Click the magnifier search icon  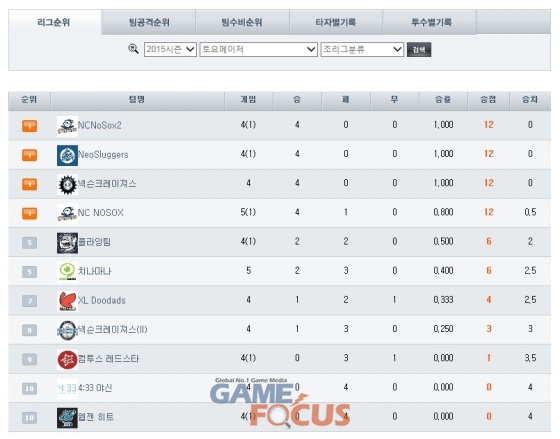pyautogui.click(x=133, y=49)
